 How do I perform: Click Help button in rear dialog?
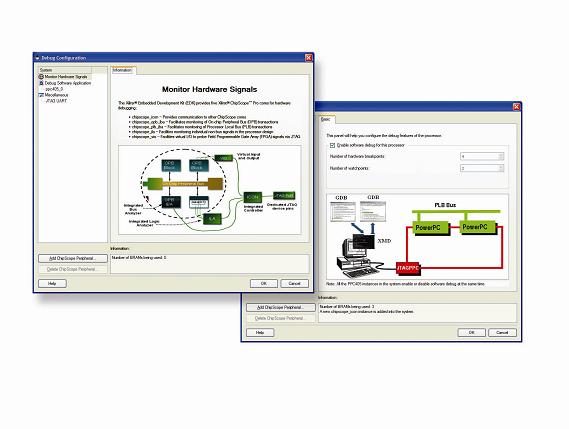tap(260, 332)
